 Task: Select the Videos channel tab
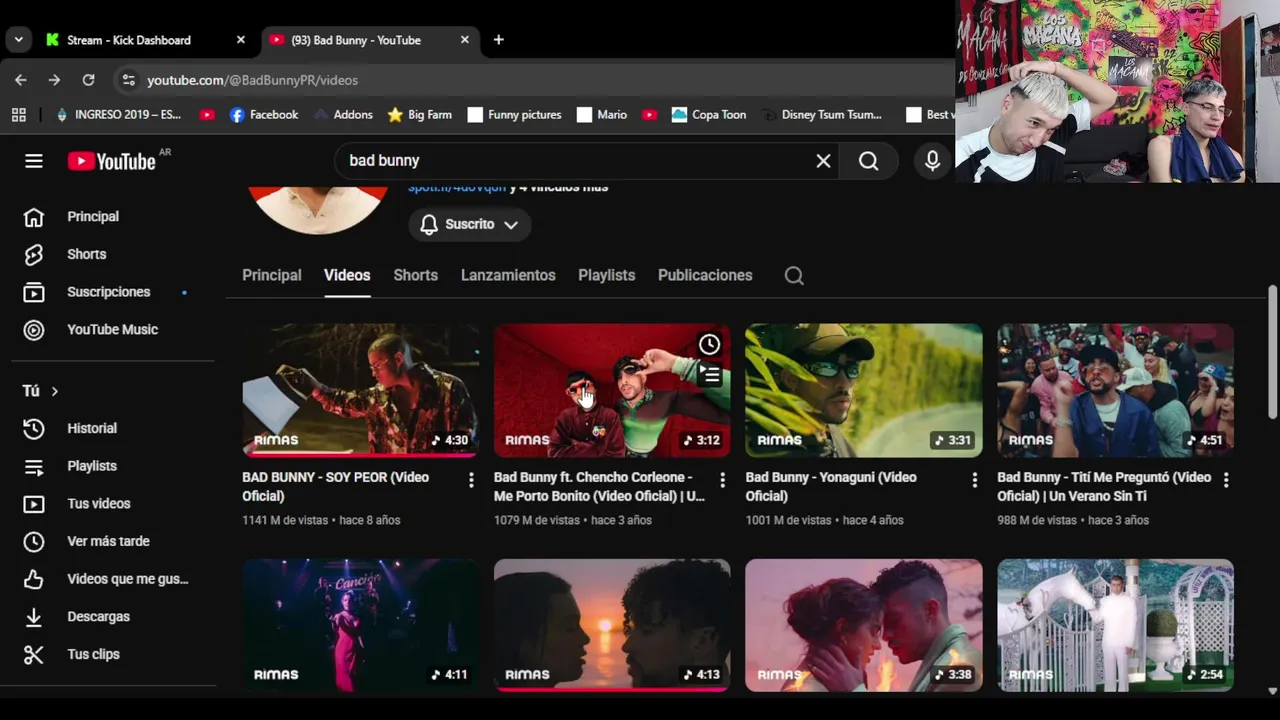347,276
